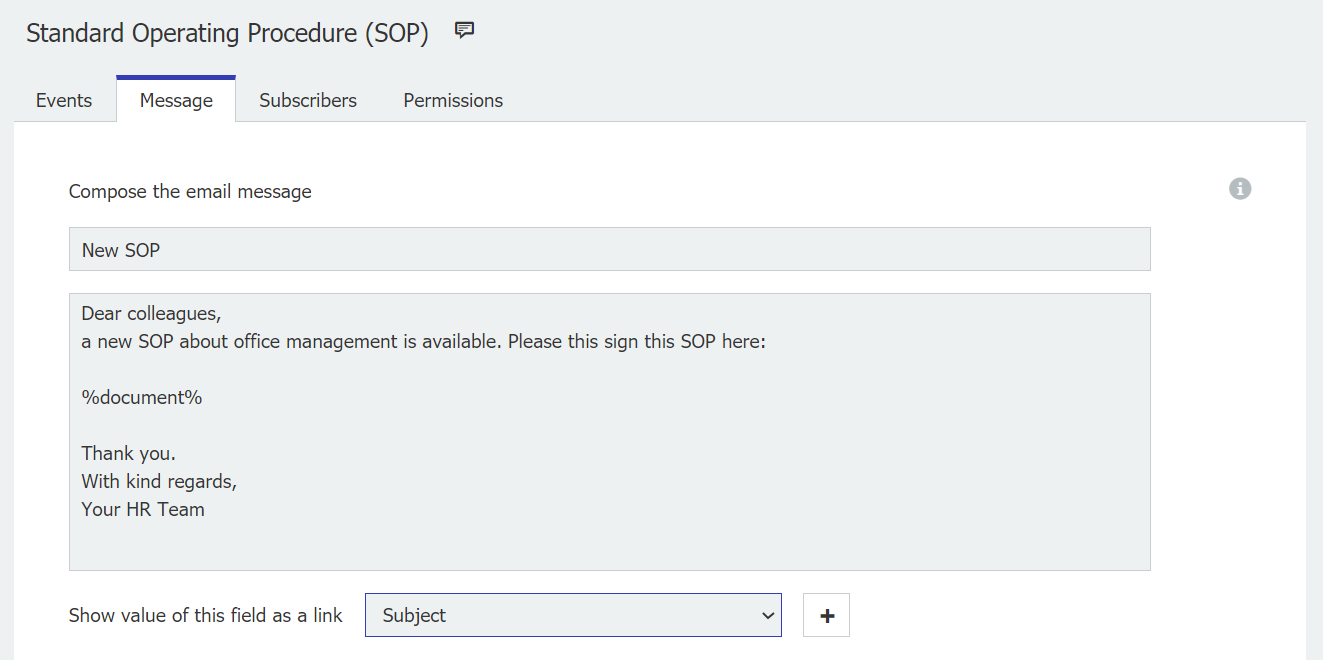Click the 'Show value of this field as a link' label

205,614
